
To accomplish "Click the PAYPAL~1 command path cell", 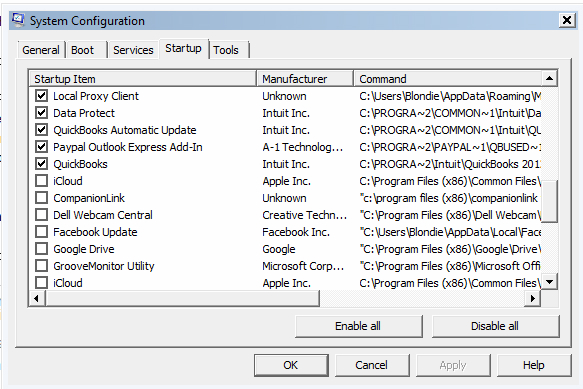I will [x=450, y=147].
